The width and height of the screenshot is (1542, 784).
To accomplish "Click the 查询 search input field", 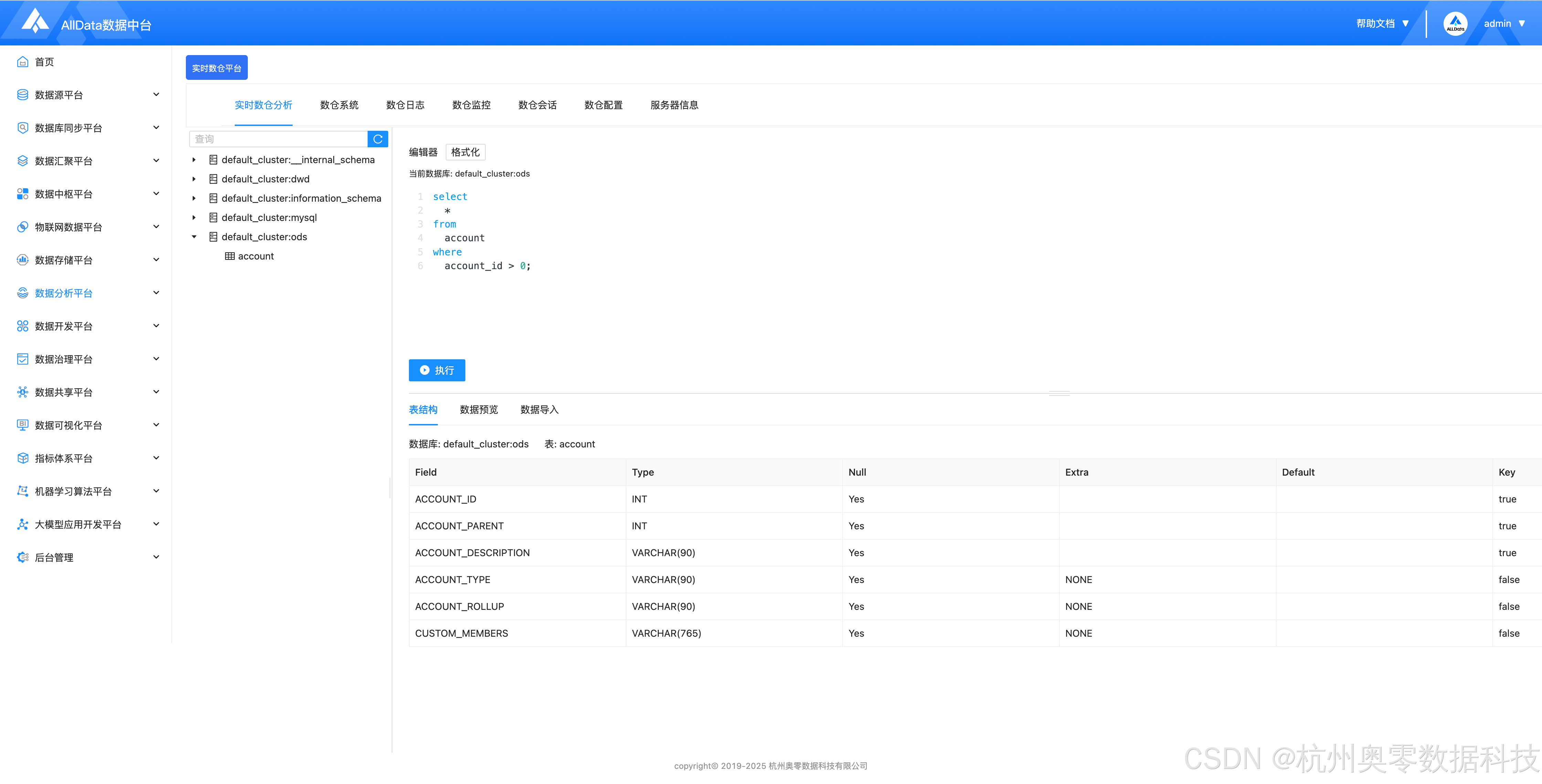I will coord(278,139).
